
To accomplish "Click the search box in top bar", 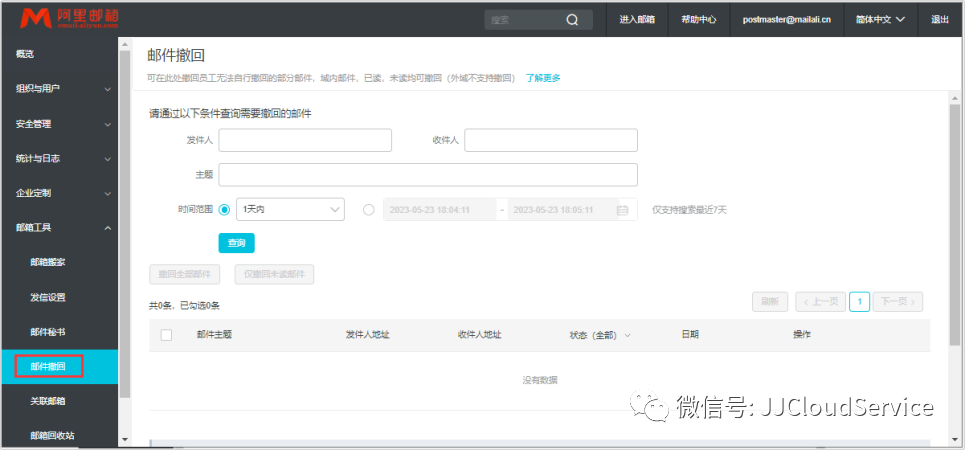I will point(539,20).
